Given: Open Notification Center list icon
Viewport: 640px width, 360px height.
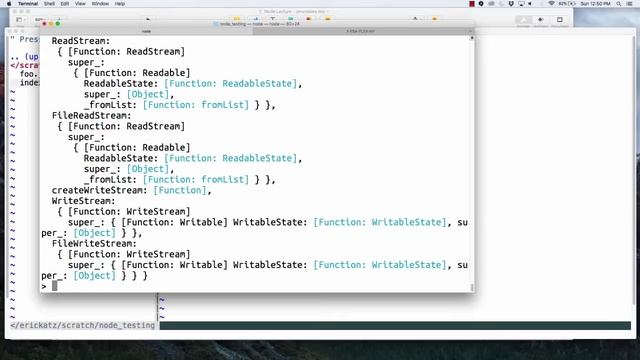Looking at the screenshot, I should [630, 4].
